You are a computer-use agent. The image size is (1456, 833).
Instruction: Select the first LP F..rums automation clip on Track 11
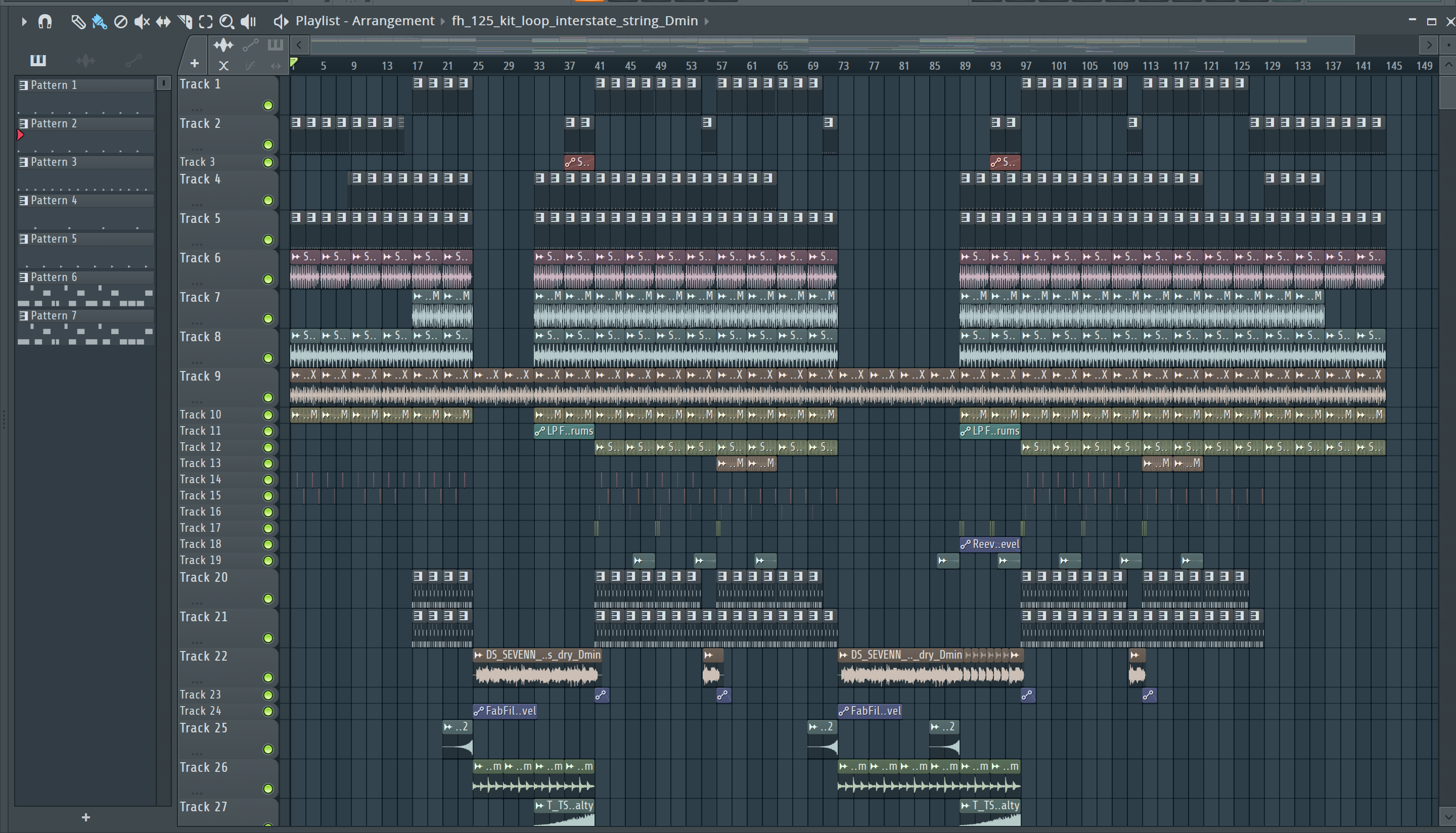564,431
